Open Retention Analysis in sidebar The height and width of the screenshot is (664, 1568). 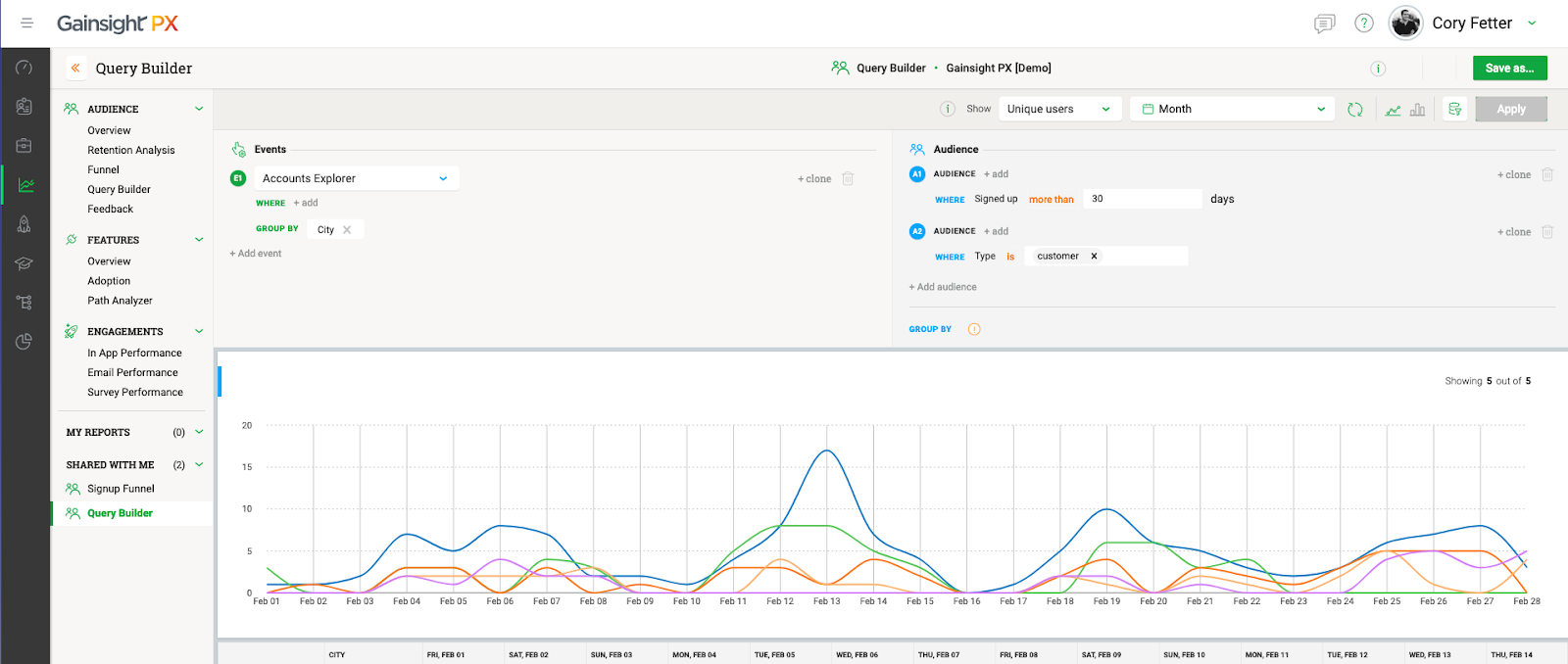[131, 151]
